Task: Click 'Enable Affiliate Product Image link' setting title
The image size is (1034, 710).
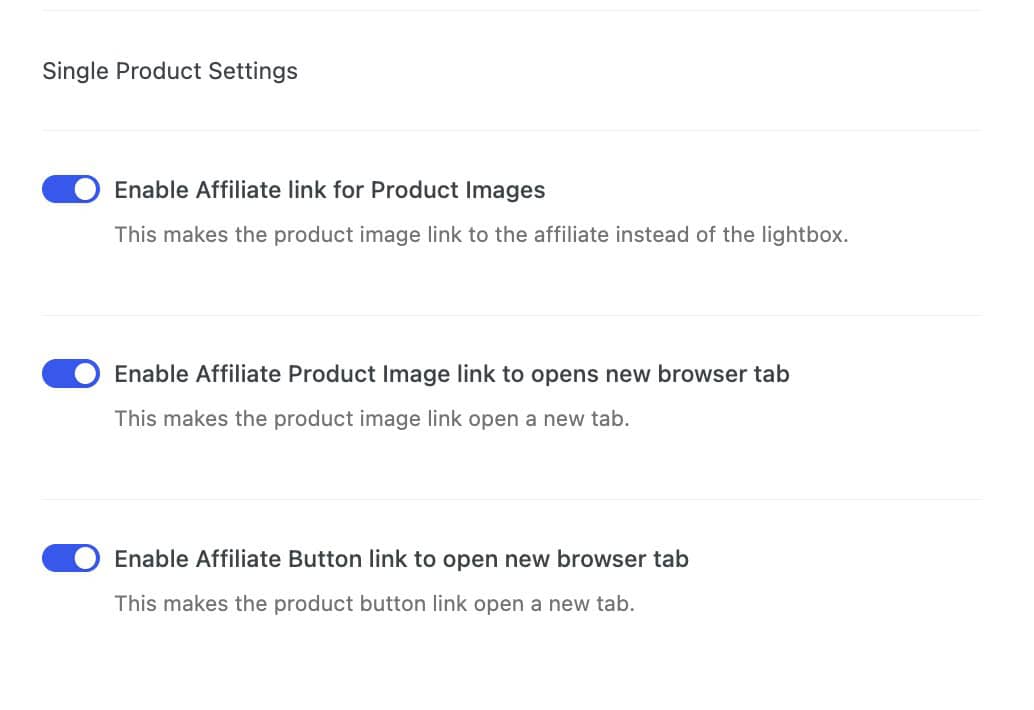Action: point(452,374)
